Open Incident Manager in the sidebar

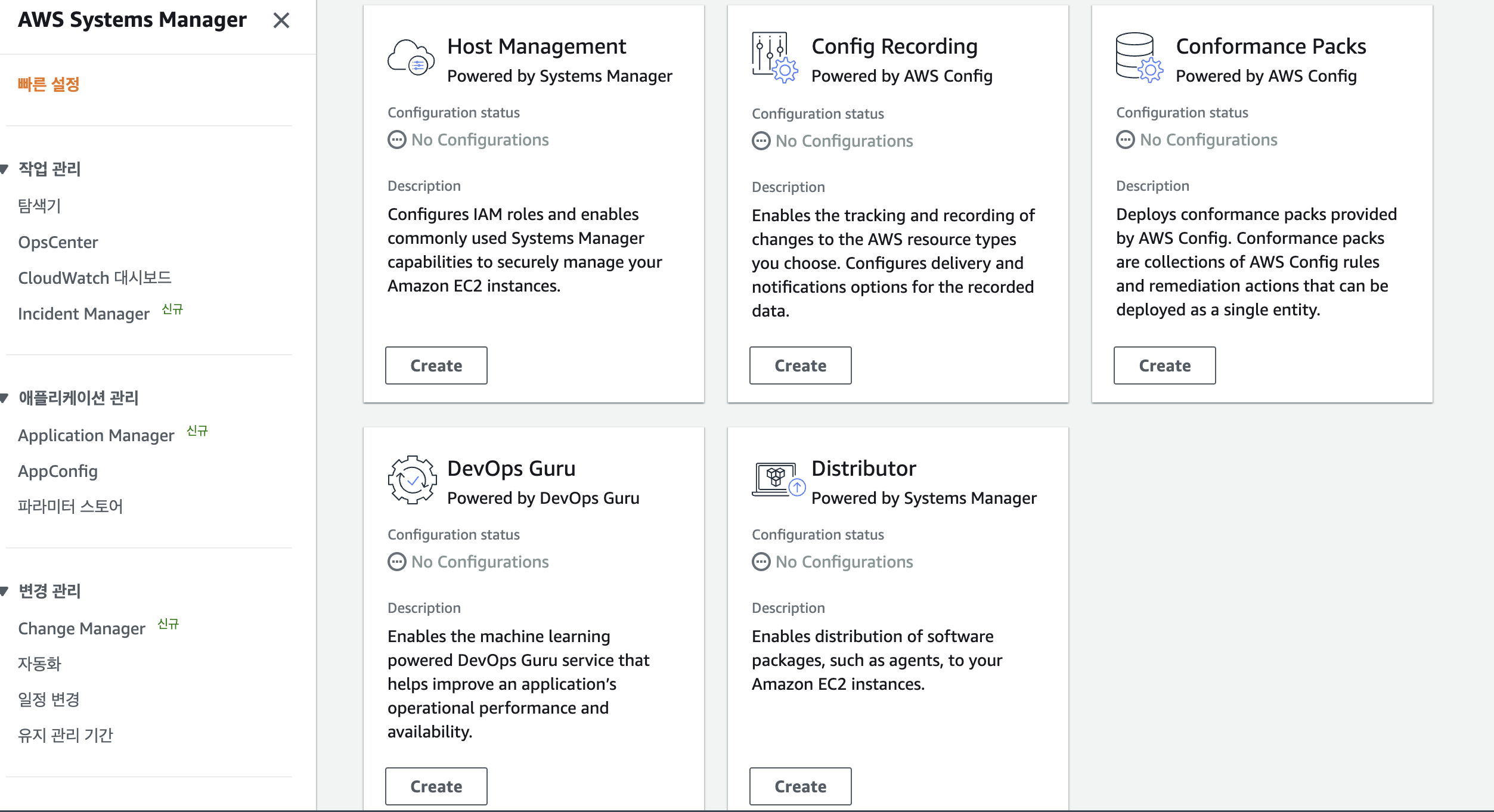click(x=83, y=314)
